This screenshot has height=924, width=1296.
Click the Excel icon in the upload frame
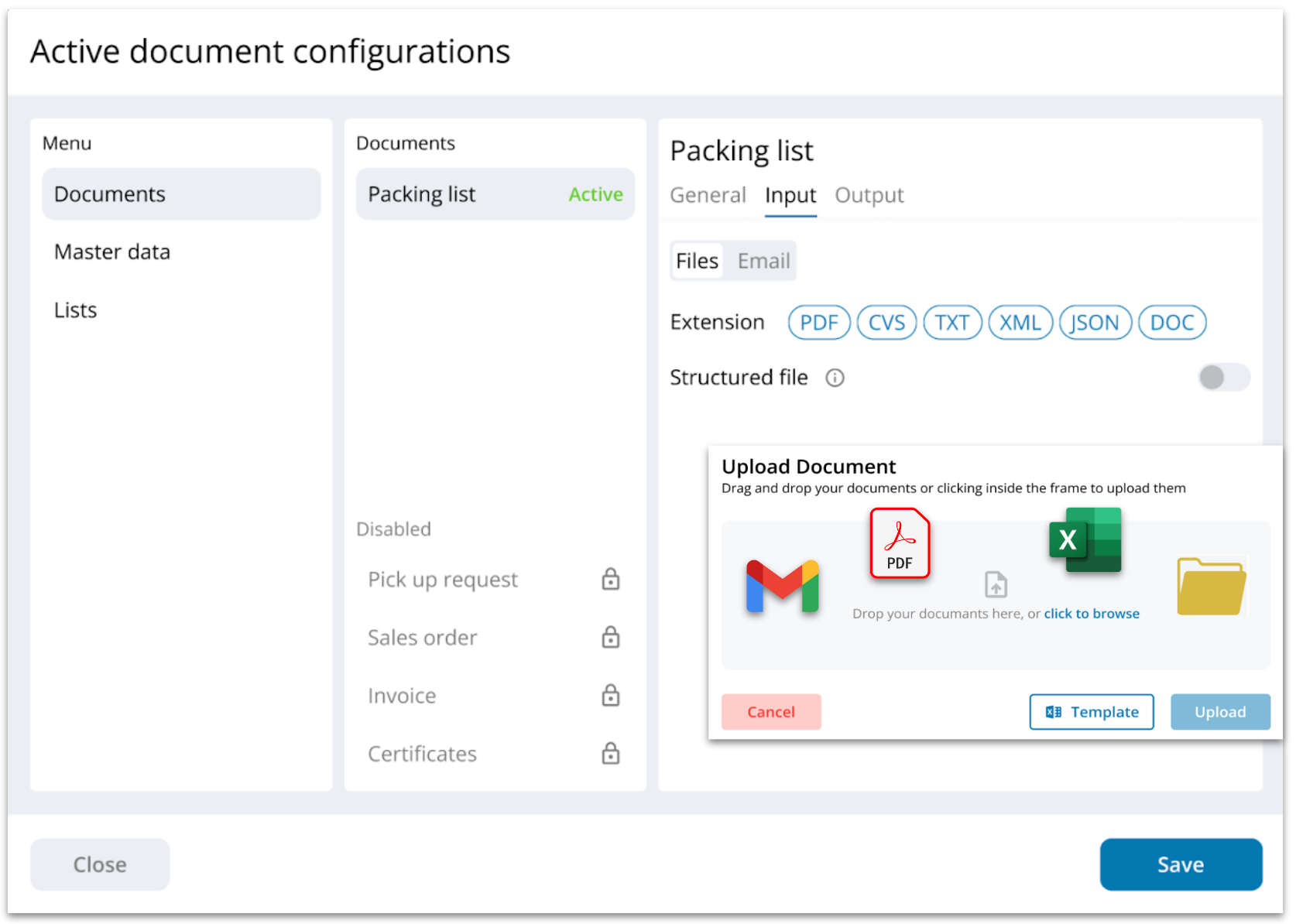click(1085, 539)
